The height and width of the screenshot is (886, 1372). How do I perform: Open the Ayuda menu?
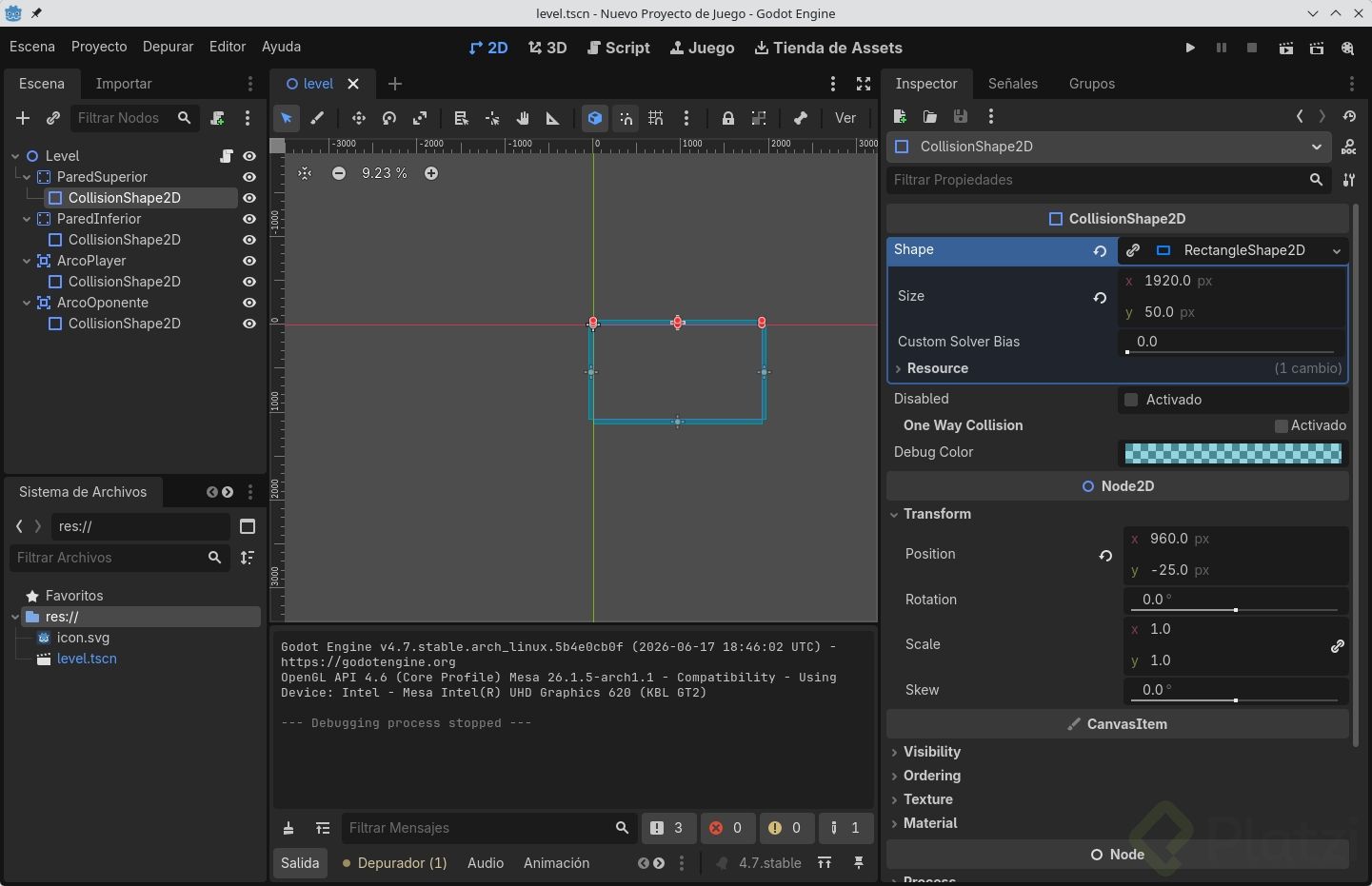pos(281,47)
